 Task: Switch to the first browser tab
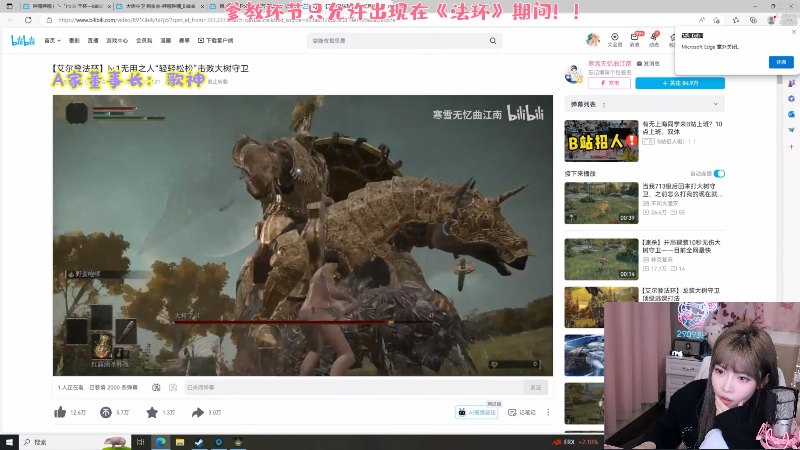(67, 6)
